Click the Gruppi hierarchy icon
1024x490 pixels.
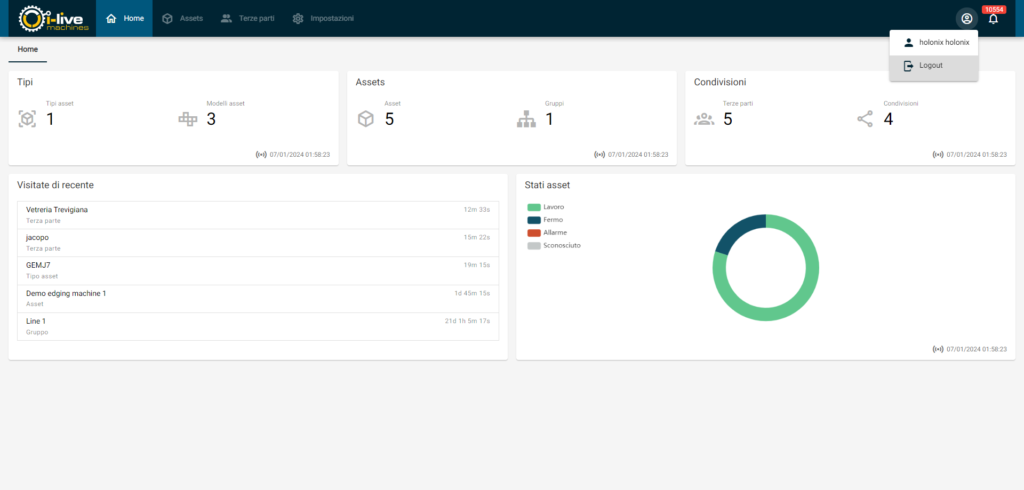click(x=526, y=119)
